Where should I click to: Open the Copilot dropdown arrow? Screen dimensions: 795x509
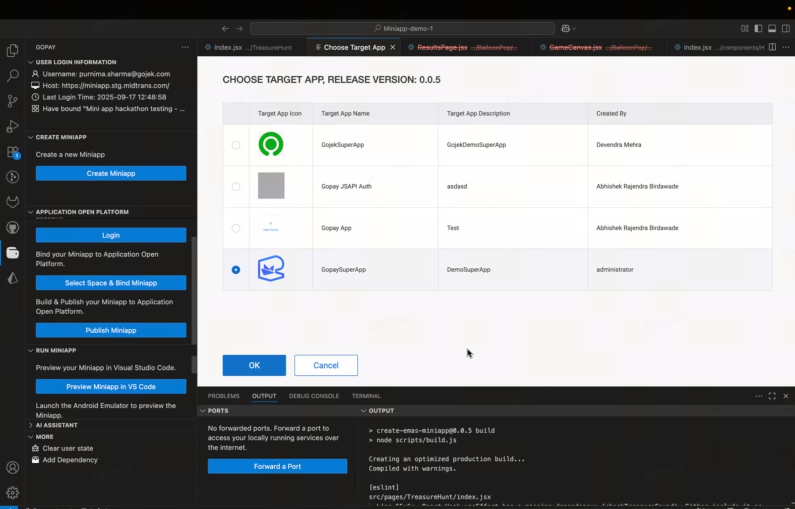(x=574, y=28)
